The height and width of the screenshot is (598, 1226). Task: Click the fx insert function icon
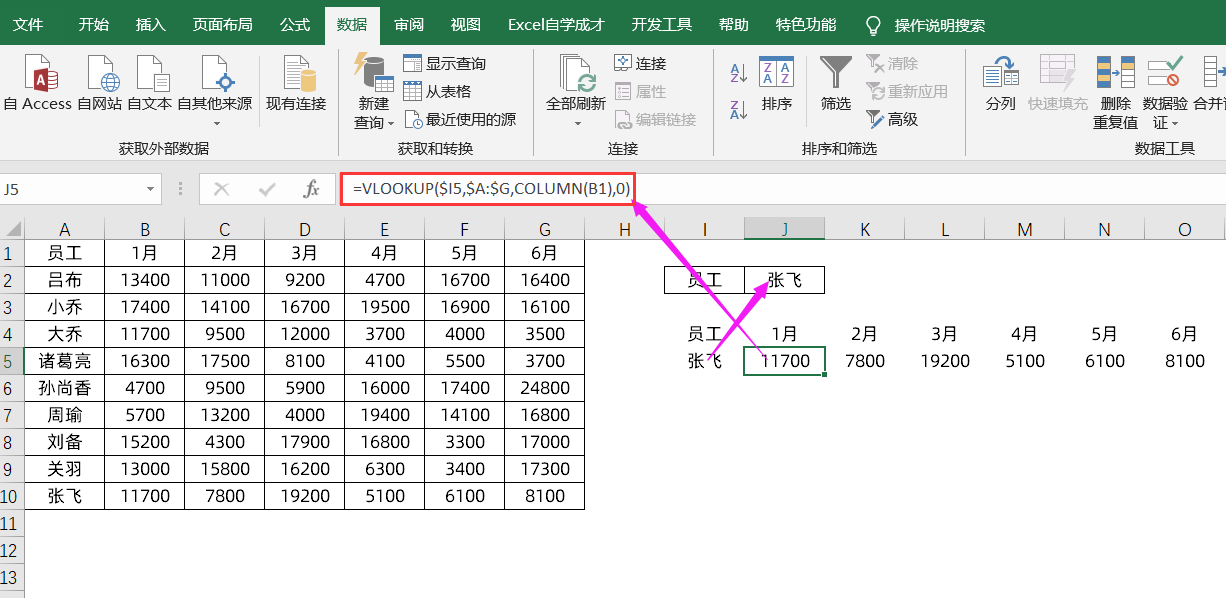(311, 188)
